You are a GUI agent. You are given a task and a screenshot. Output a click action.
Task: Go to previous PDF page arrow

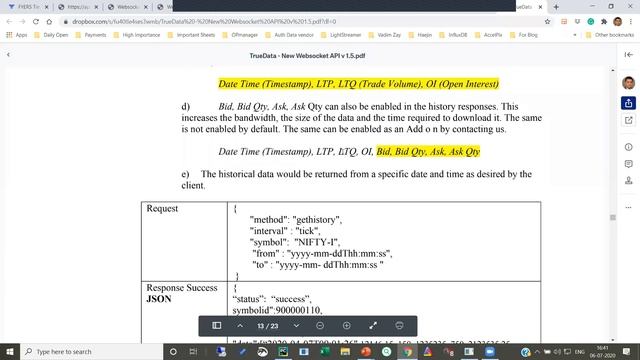point(240,325)
